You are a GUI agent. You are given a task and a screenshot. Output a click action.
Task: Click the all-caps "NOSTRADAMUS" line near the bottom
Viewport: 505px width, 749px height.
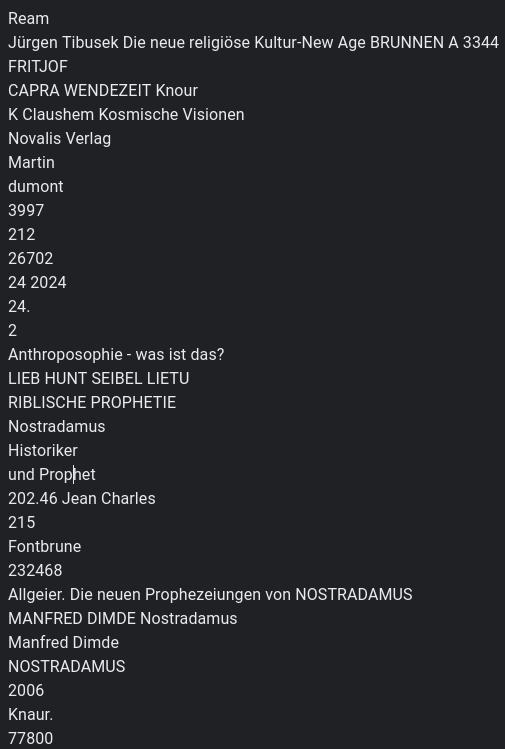coord(66,666)
